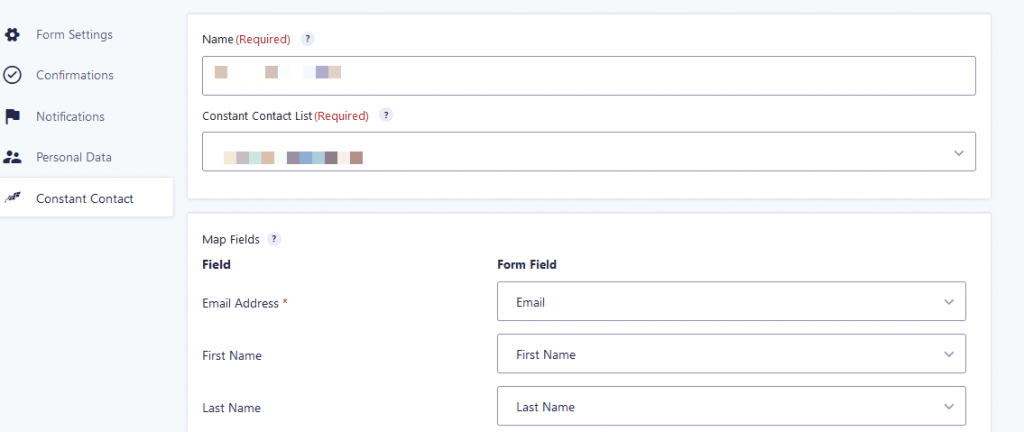
Task: Go to the Confirmations settings
Action: 75,75
